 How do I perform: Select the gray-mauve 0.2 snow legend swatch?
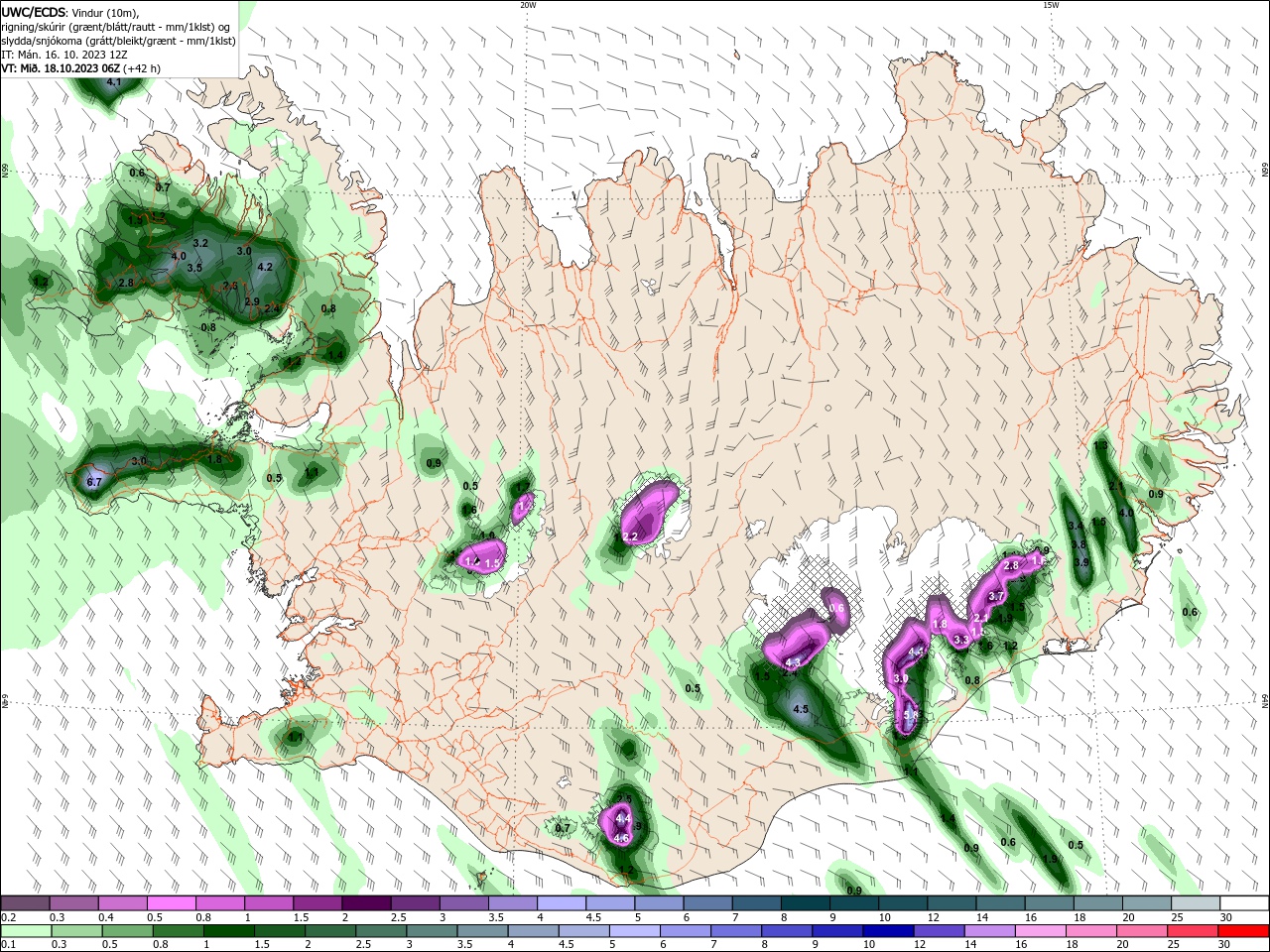pos(26,903)
